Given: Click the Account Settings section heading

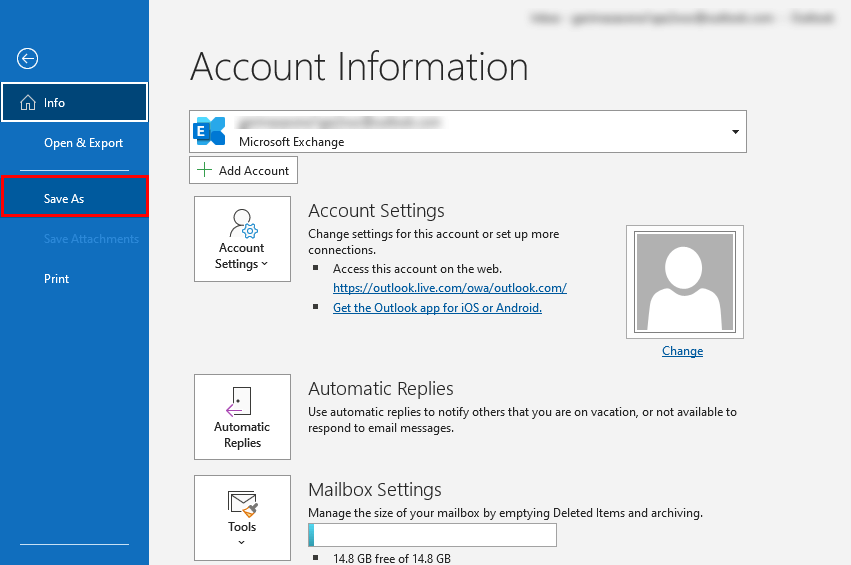Looking at the screenshot, I should pyautogui.click(x=376, y=211).
